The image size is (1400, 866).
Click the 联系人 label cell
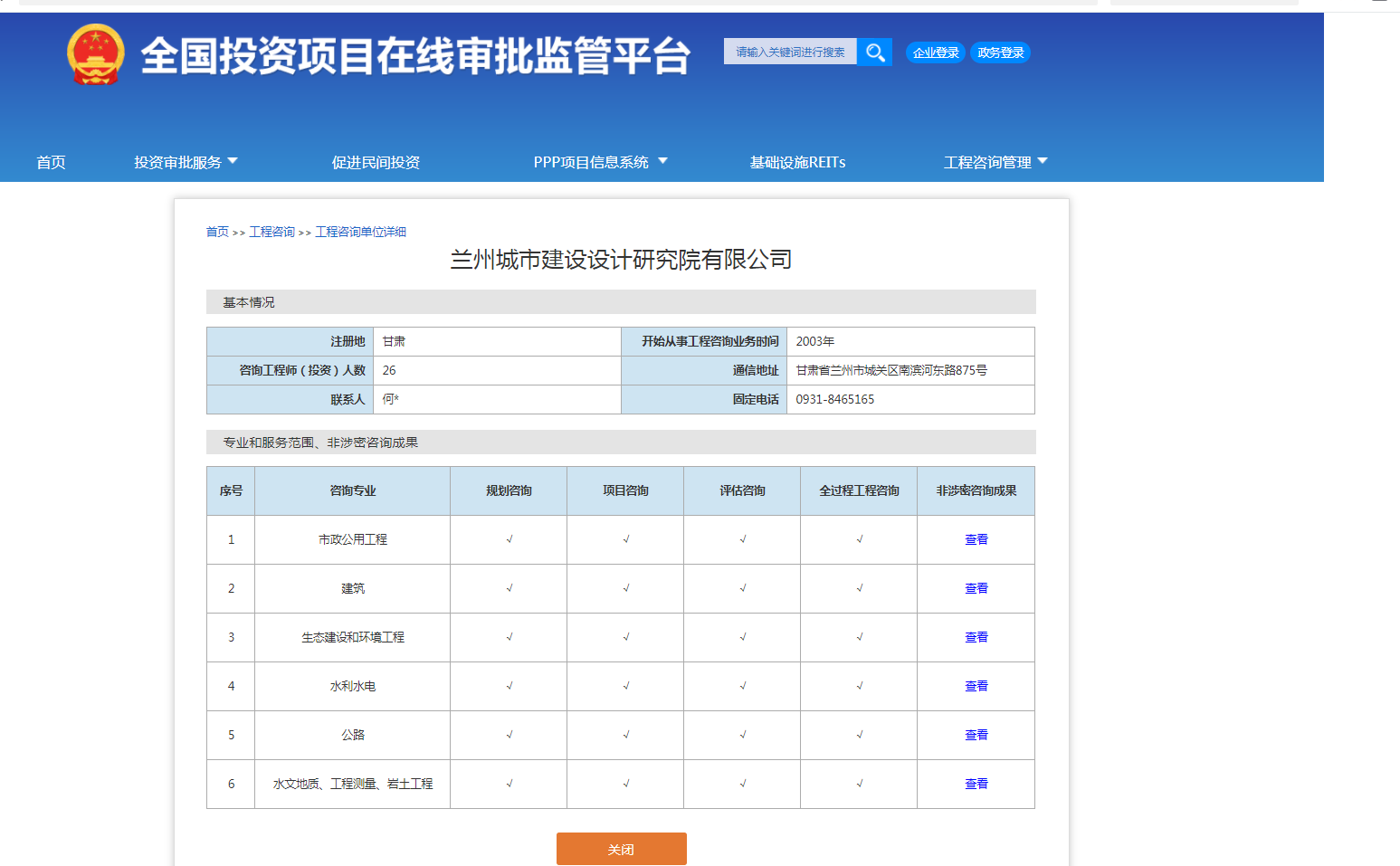(x=290, y=399)
